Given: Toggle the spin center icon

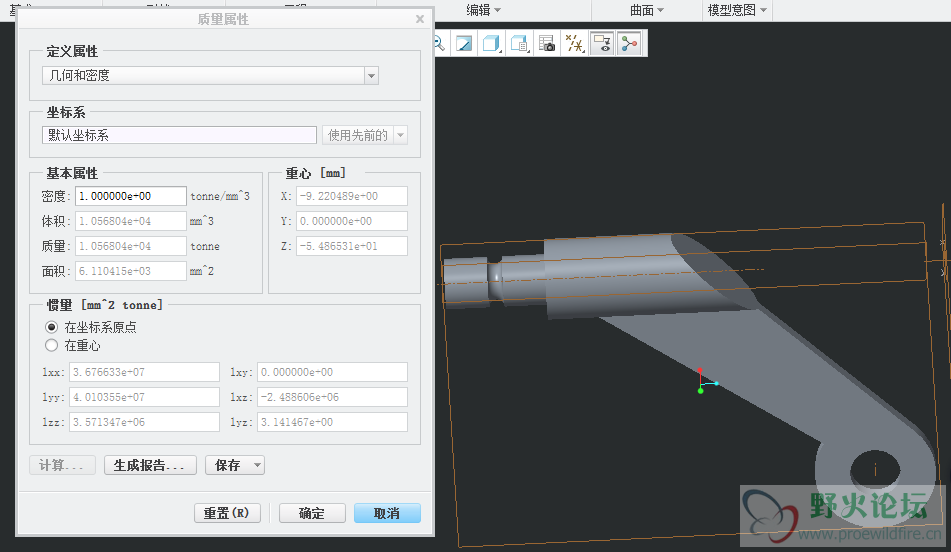Looking at the screenshot, I should pyautogui.click(x=630, y=44).
